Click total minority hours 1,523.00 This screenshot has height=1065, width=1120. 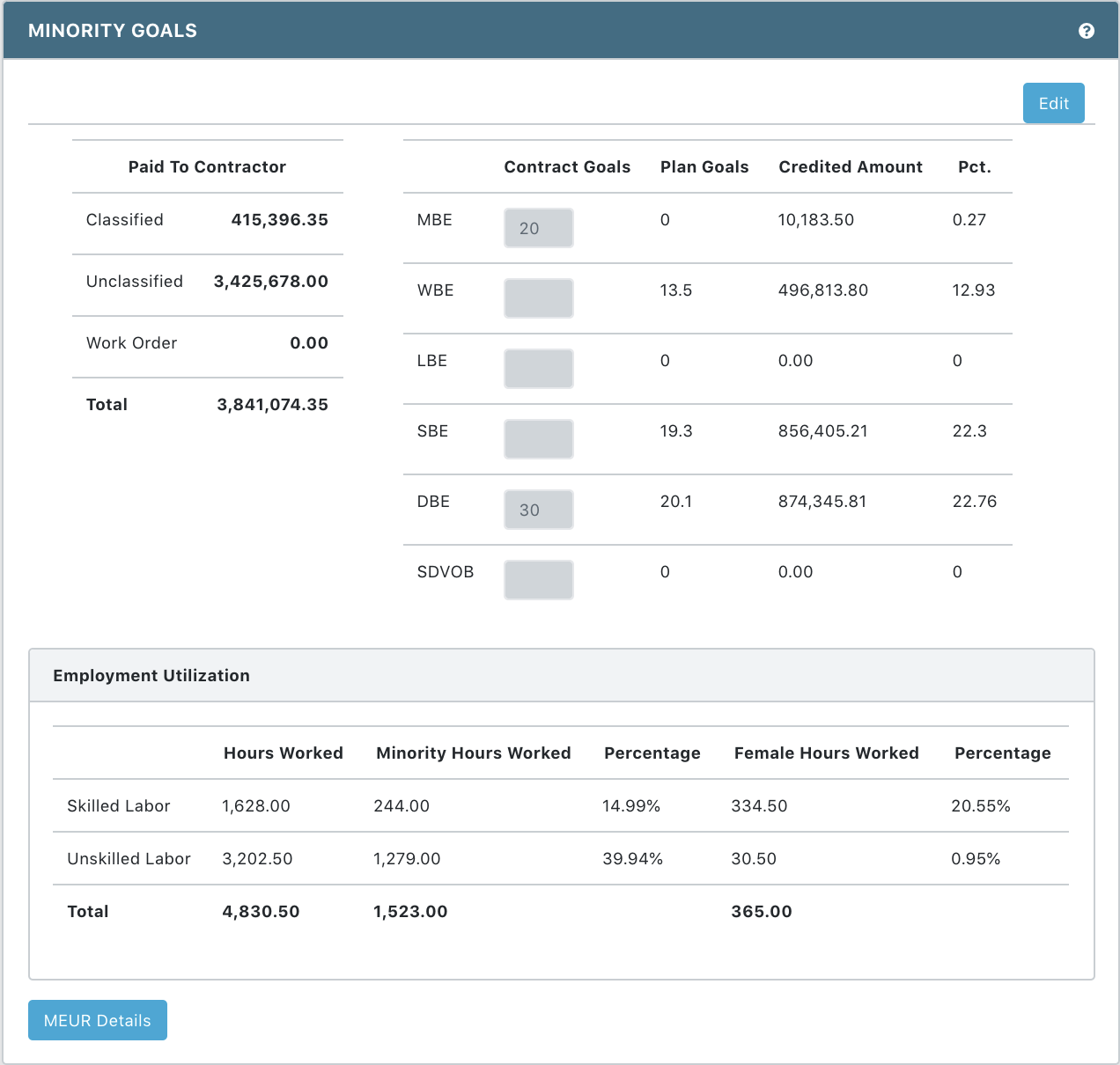pos(410,912)
